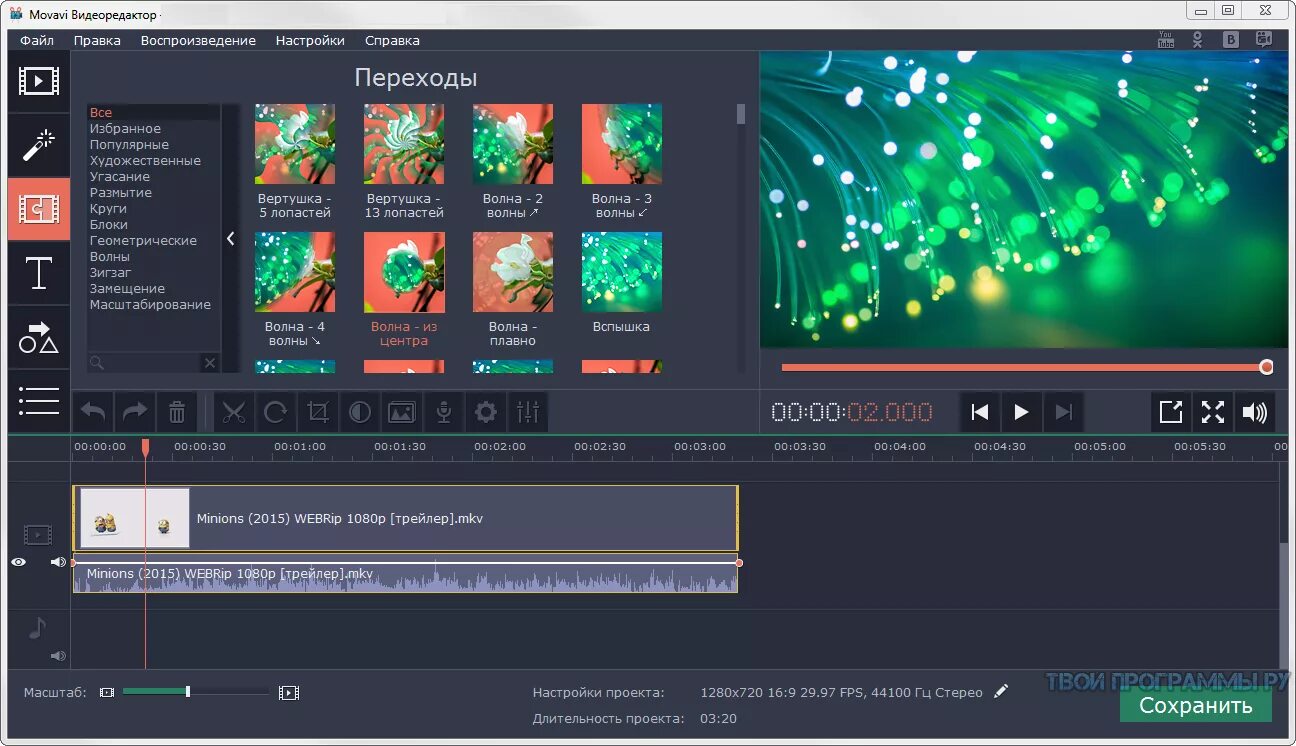This screenshot has width=1296, height=746.
Task: Redo the last action
Action: pyautogui.click(x=135, y=411)
